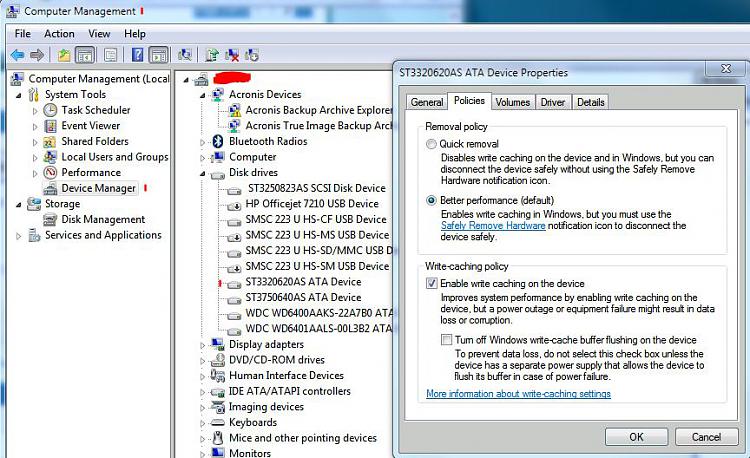Click the Task Scheduler clock icon
The width and height of the screenshot is (750, 458).
pos(50,110)
